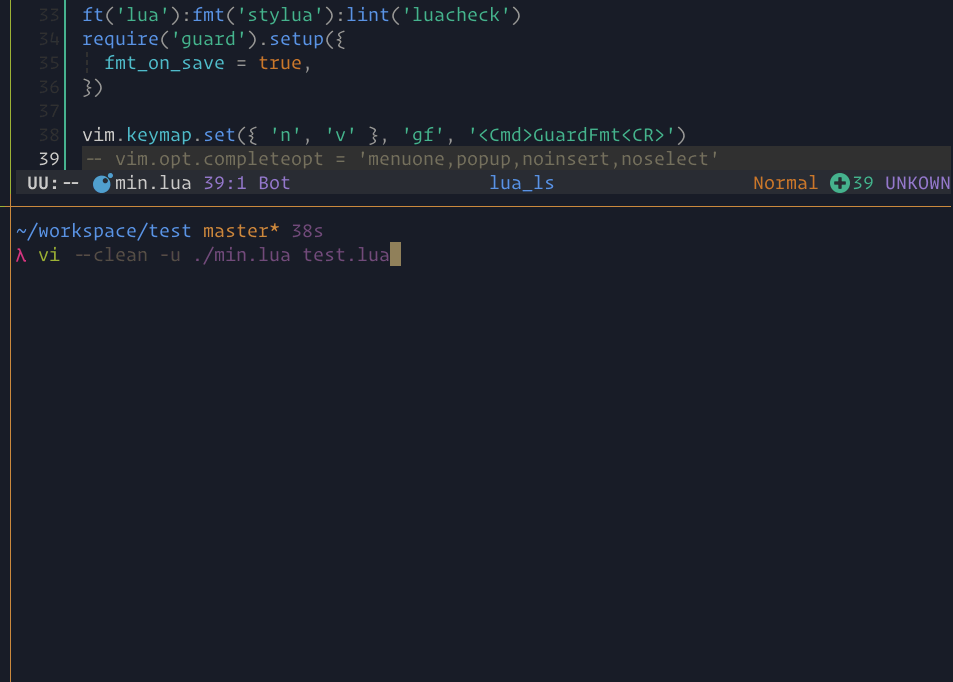Click the terminal cursor block after test.lua
Screen dimensions: 953x682
coord(397,254)
